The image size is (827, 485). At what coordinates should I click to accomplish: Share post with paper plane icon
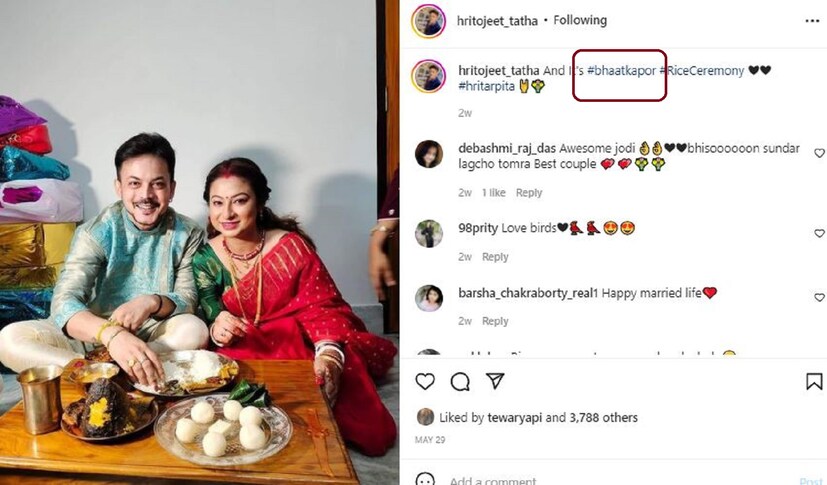pos(494,381)
